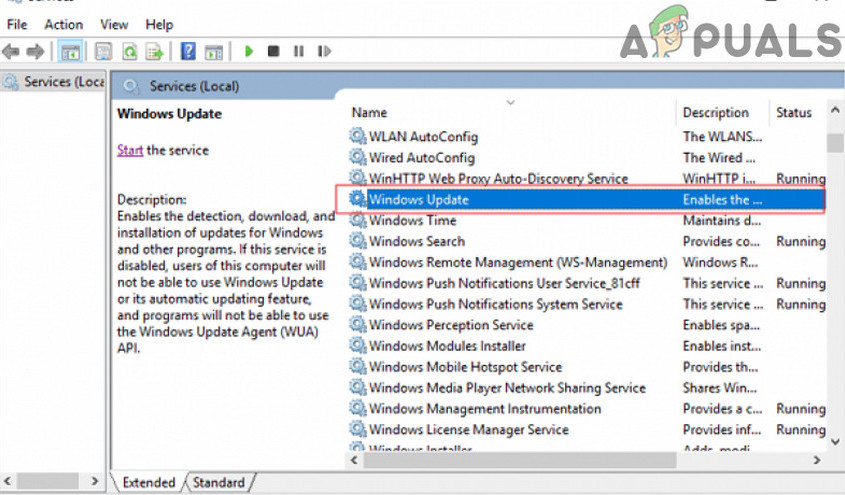Click the Running status of Windows Search
This screenshot has height=495, width=845.
[800, 241]
